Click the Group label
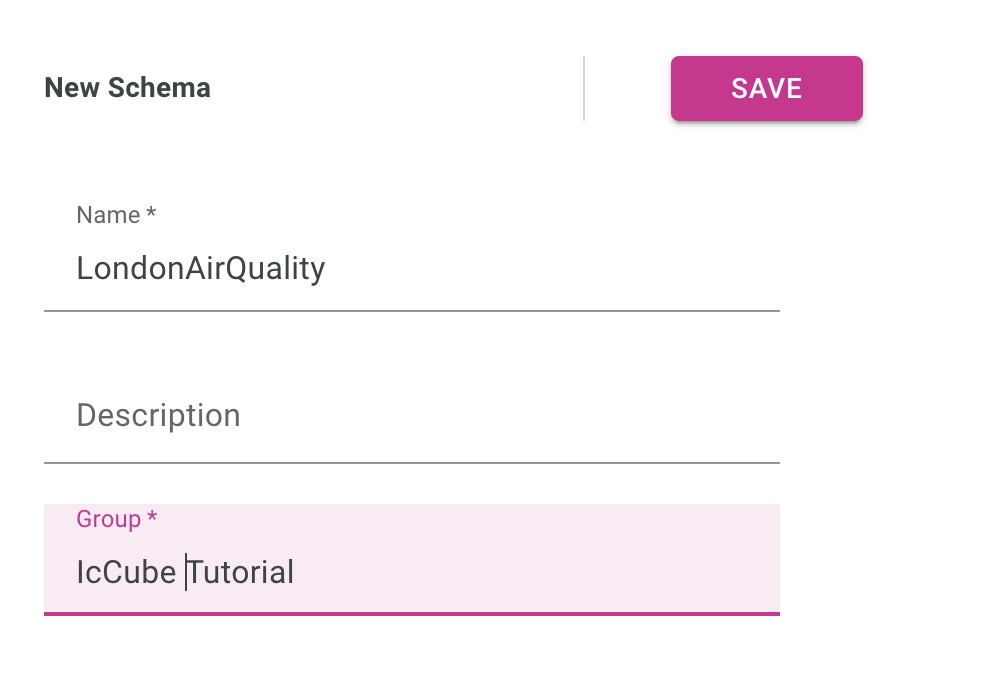This screenshot has width=996, height=700. tap(109, 519)
